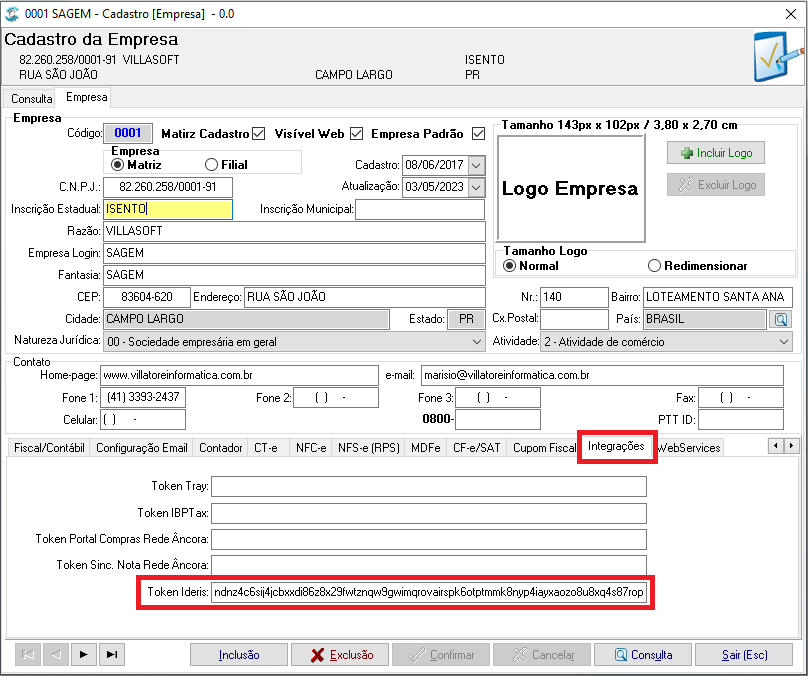Viewport: 808px width, 676px height.
Task: Uncheck the Visível Web checkbox
Action: coord(357,134)
